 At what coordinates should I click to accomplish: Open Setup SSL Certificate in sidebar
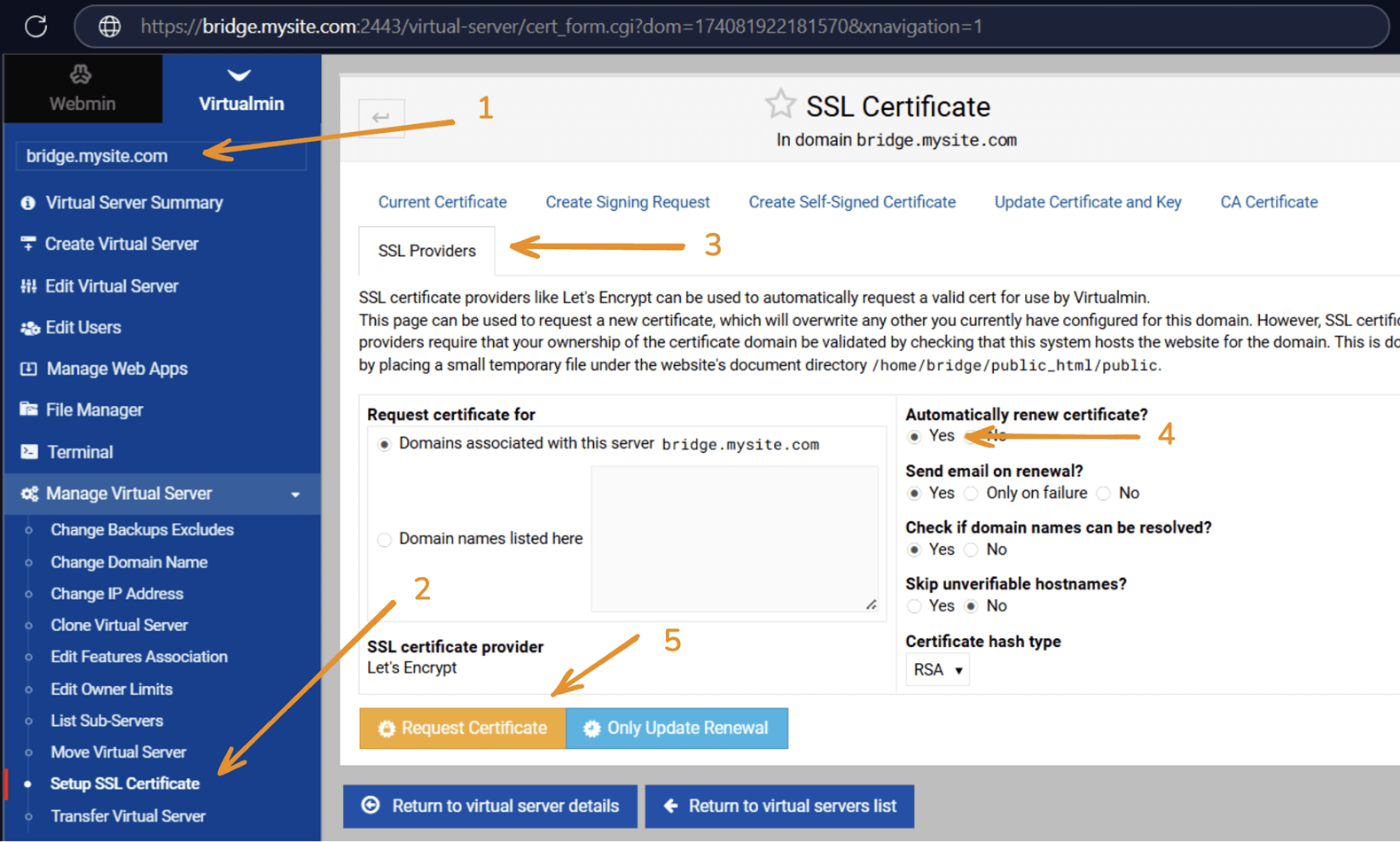tap(125, 784)
